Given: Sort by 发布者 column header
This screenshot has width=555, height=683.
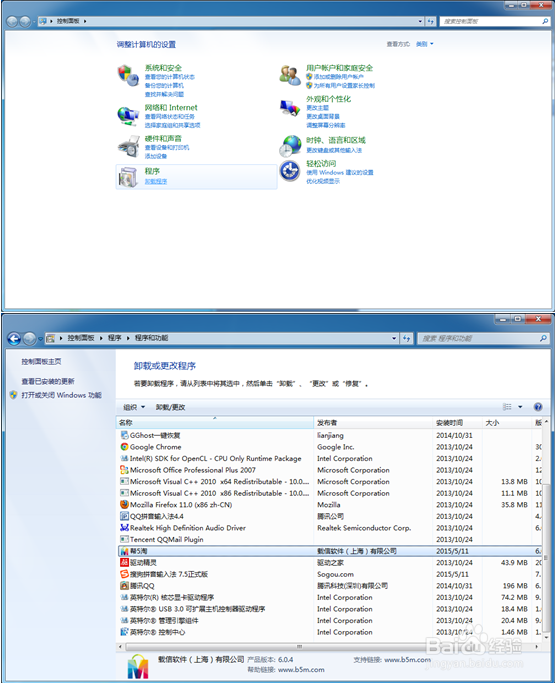Looking at the screenshot, I should (373, 423).
